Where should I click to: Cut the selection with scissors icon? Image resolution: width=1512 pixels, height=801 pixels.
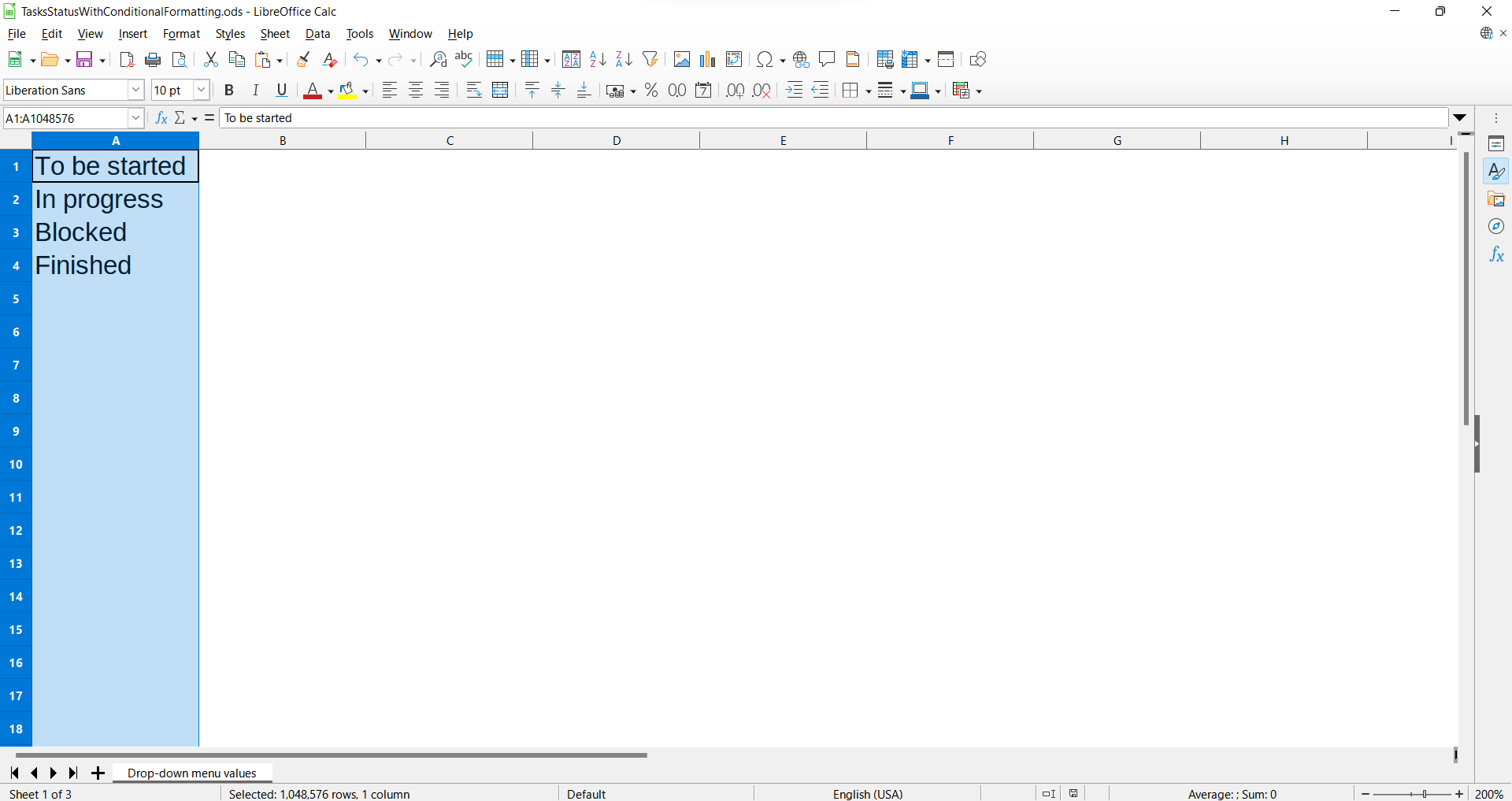[210, 60]
